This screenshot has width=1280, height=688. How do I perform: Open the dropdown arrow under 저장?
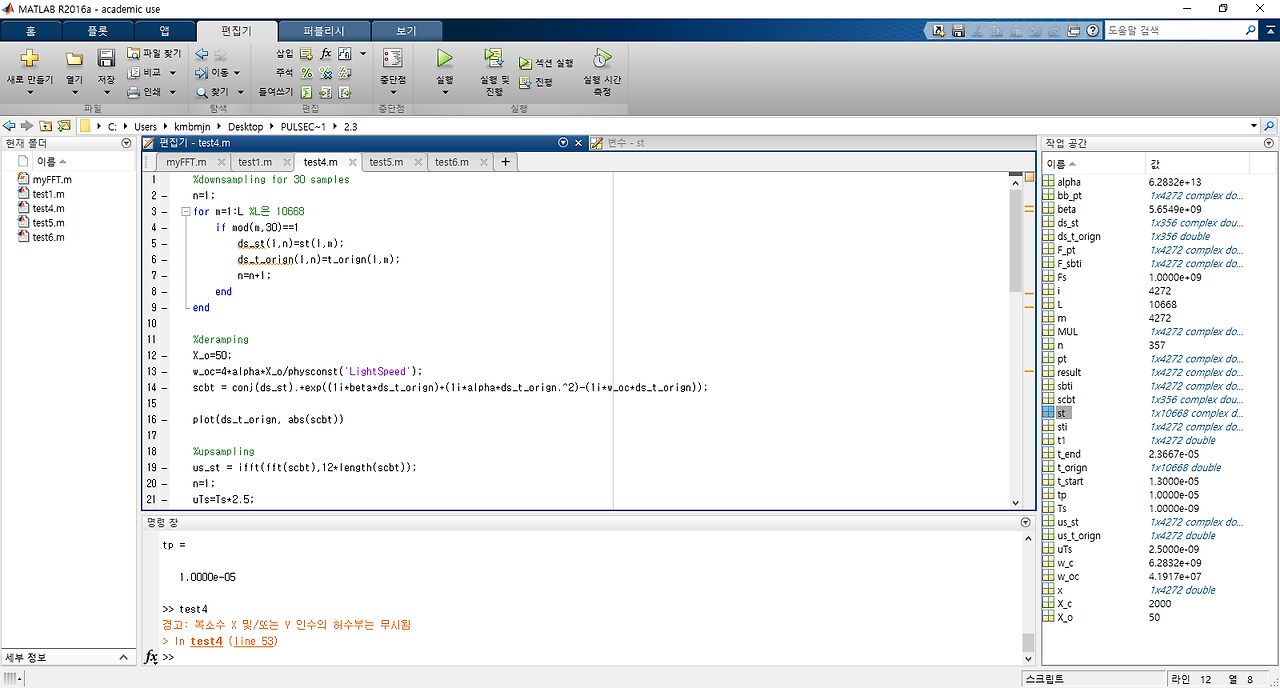(106, 92)
